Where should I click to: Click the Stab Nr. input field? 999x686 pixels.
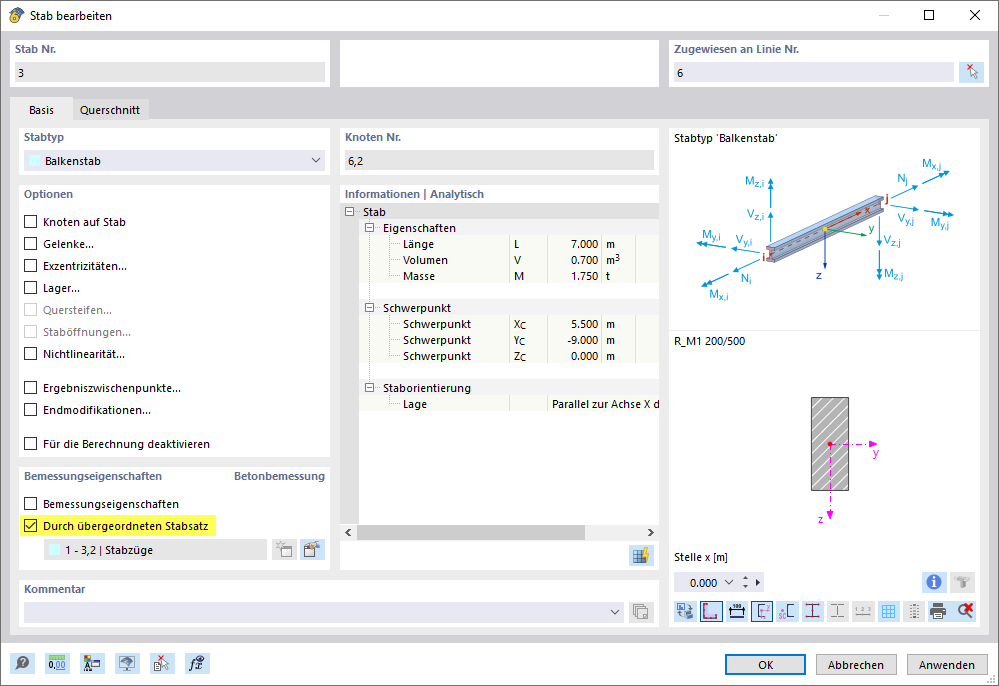tap(169, 73)
